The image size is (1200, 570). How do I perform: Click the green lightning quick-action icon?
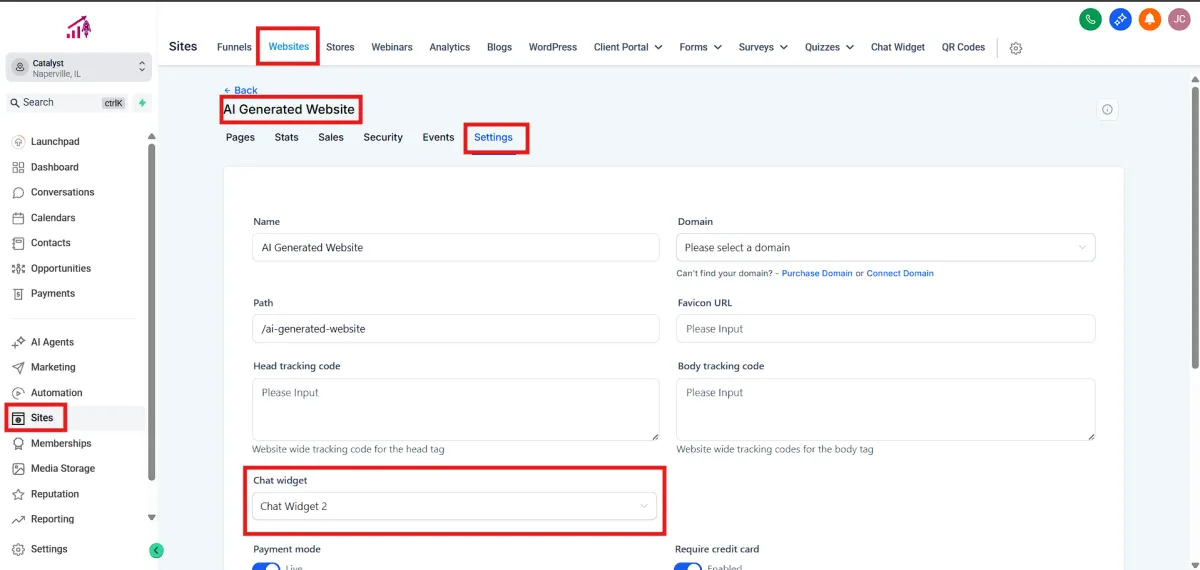[x=142, y=102]
